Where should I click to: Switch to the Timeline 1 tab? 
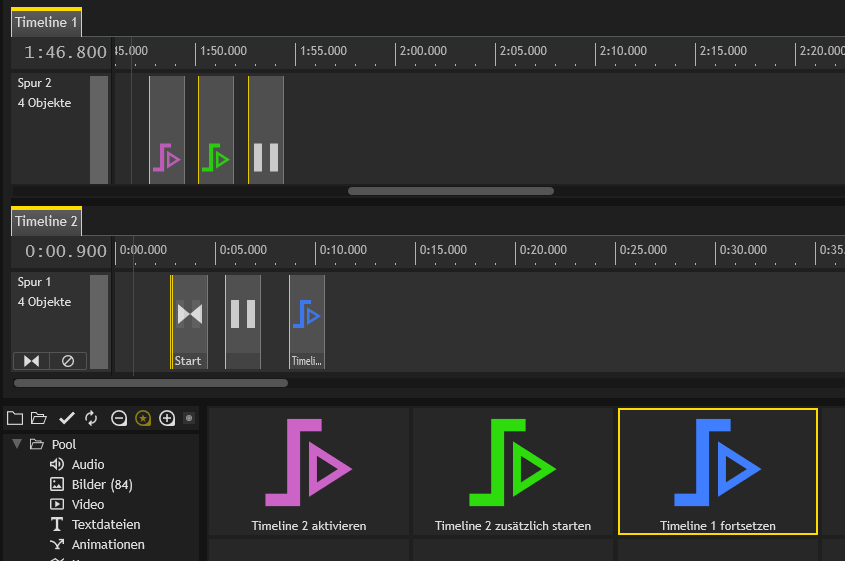(46, 21)
